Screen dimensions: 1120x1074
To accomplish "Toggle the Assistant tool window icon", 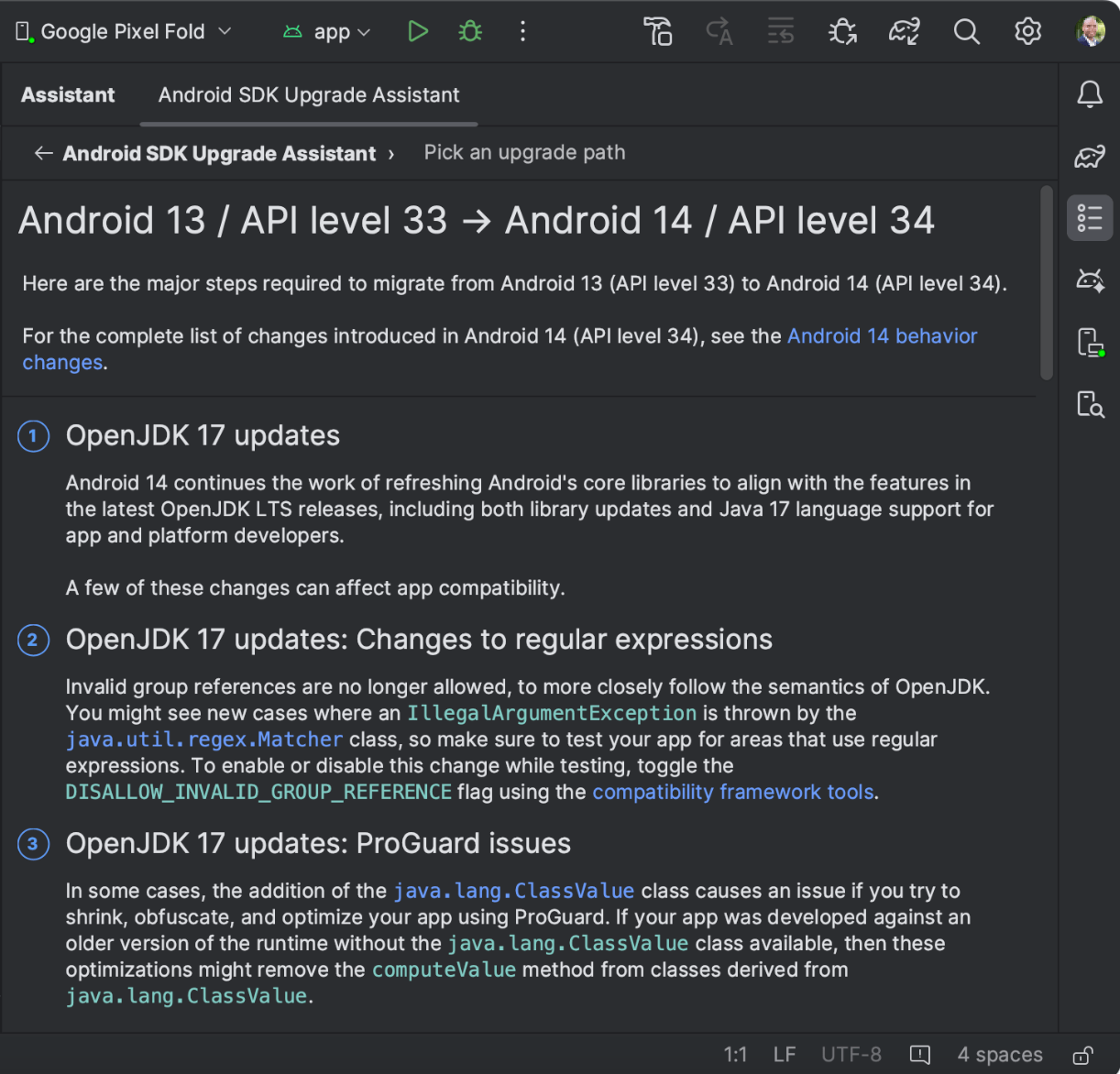I will pos(1090,218).
